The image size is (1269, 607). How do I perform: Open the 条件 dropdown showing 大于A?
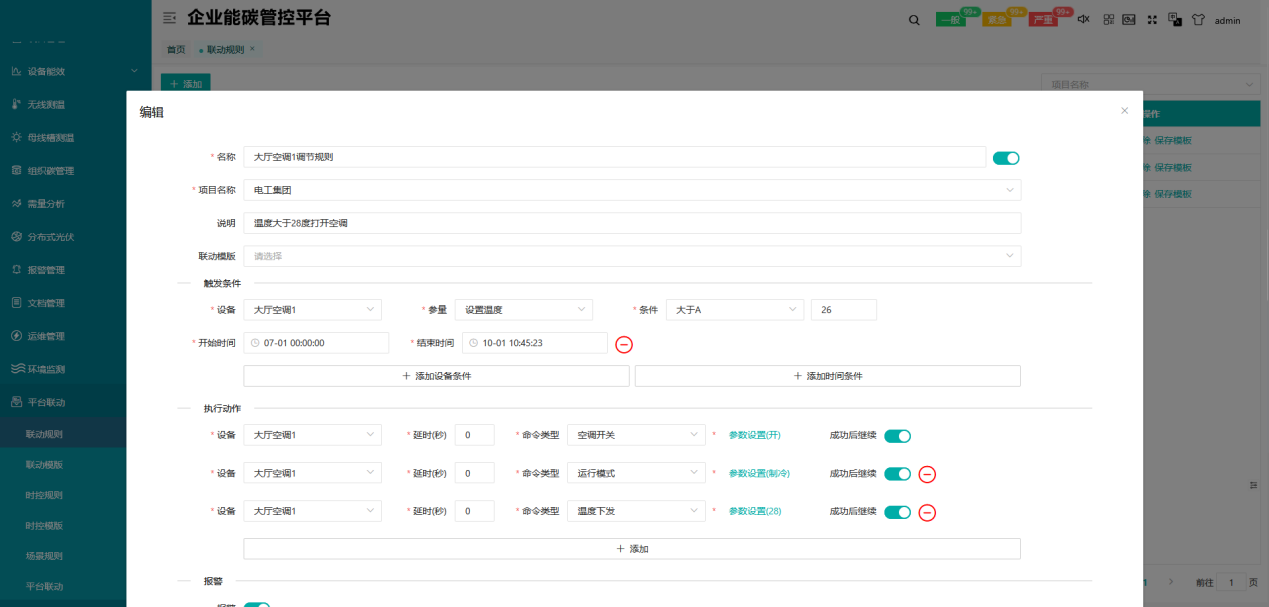tap(735, 310)
